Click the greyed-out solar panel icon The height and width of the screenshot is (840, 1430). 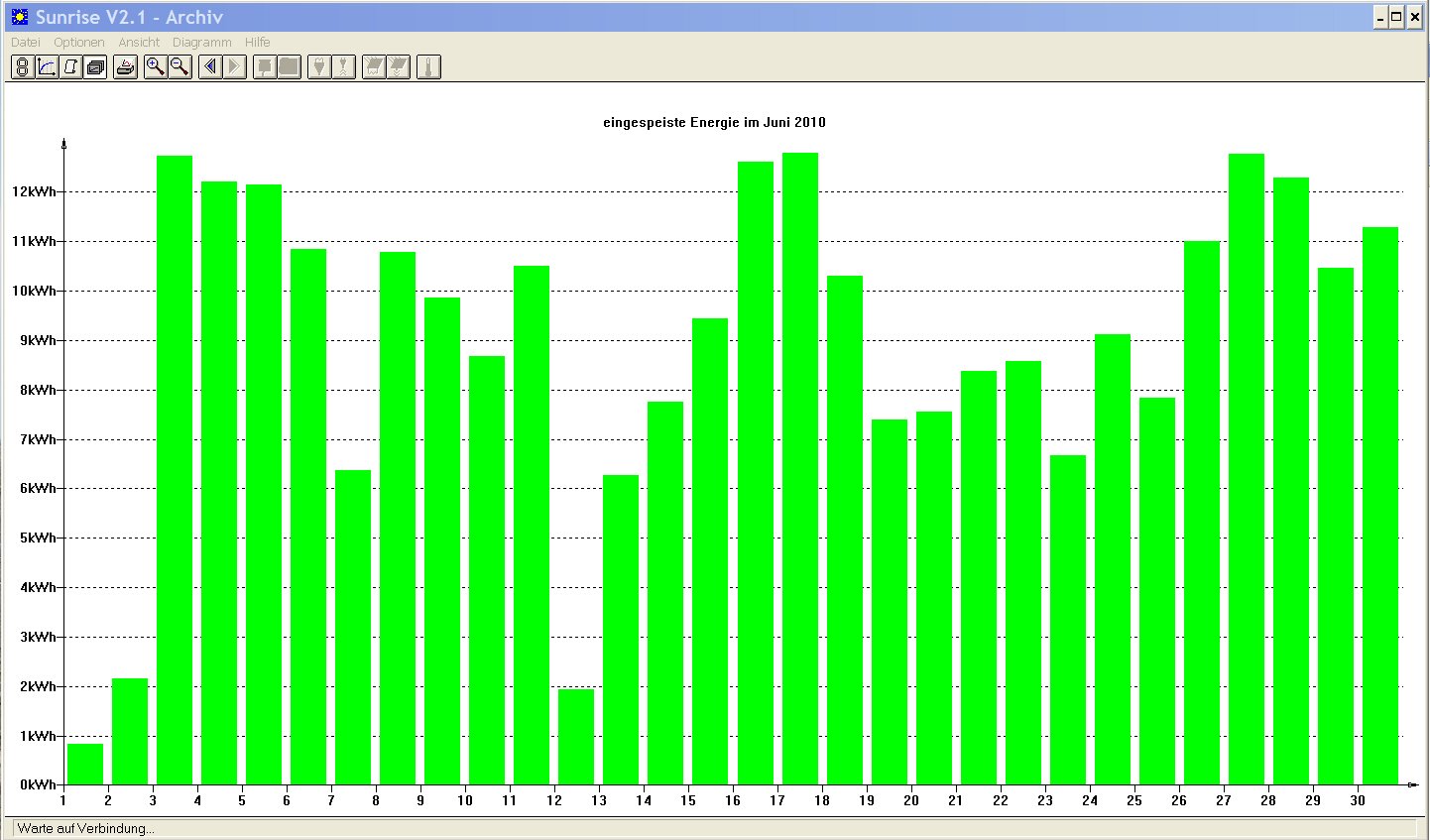click(x=374, y=66)
